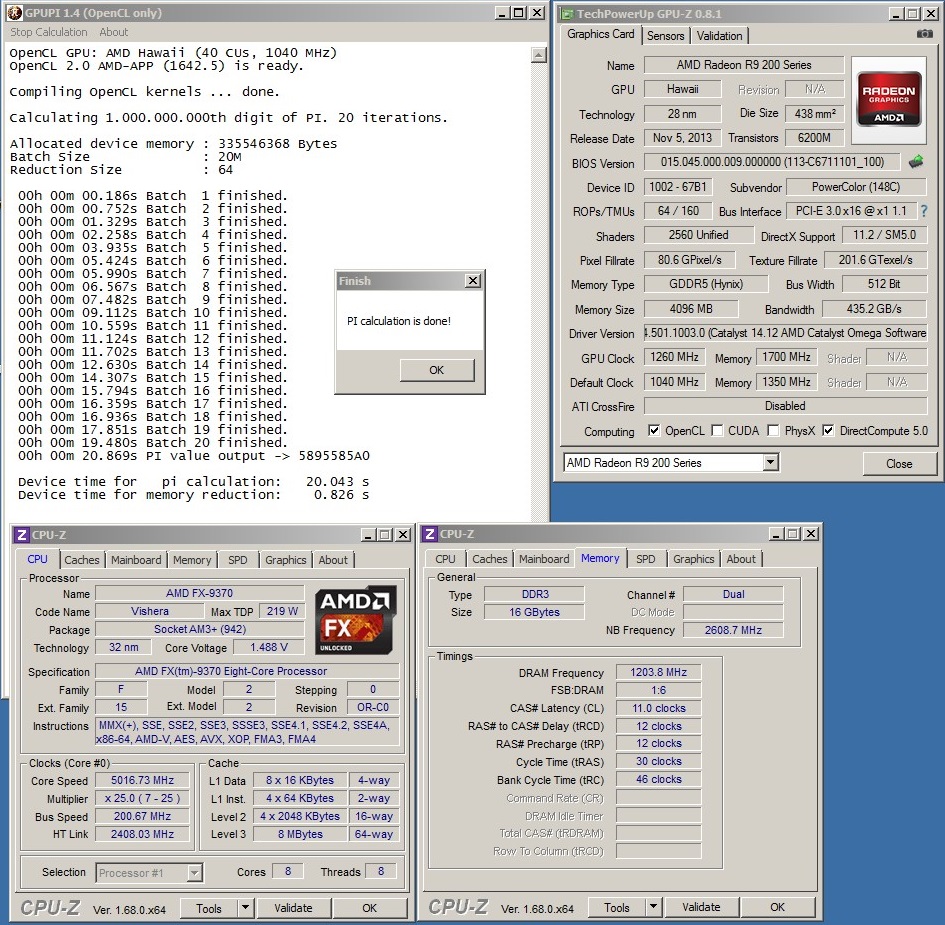This screenshot has height=925, width=945.
Task: Toggle the CUDA checkbox in GPU-Z
Action: [x=717, y=430]
